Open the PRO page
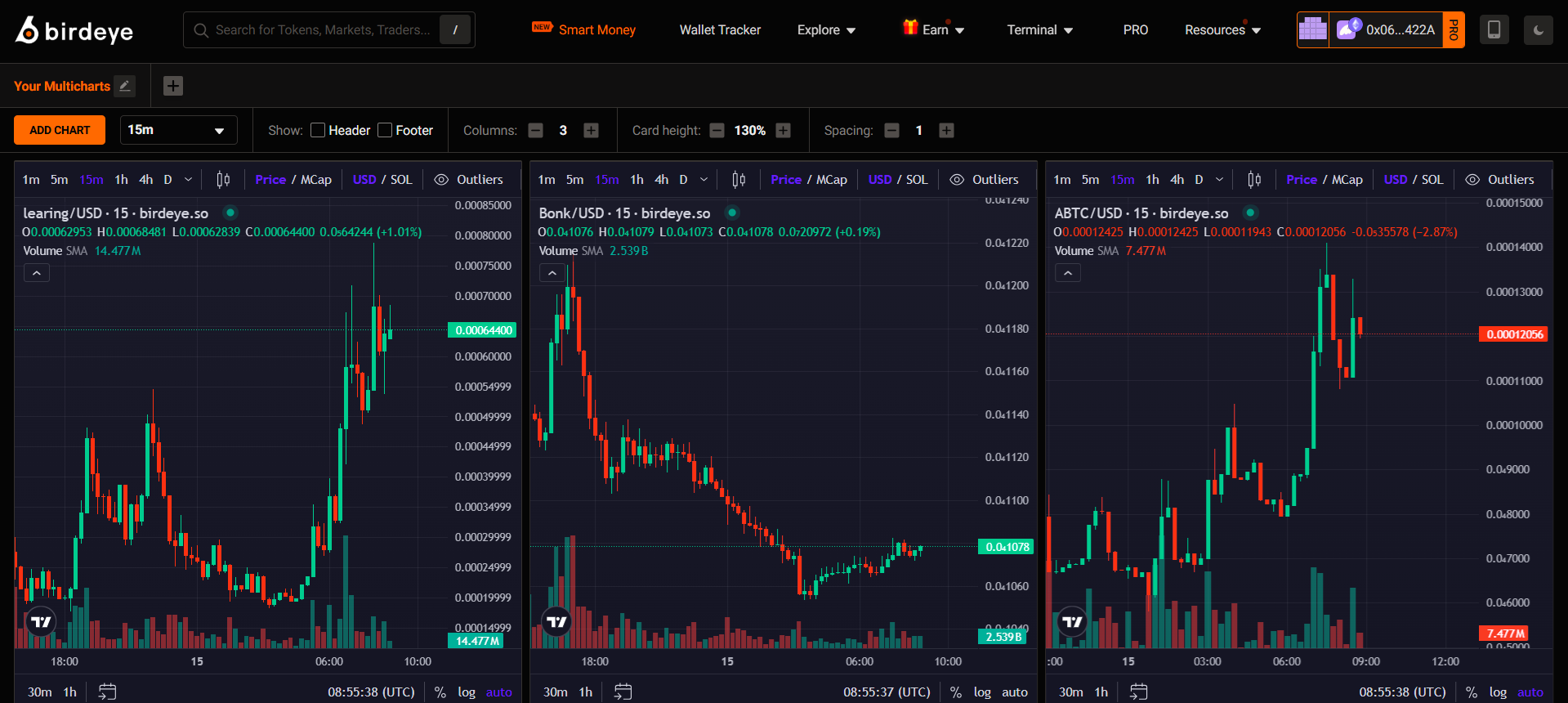This screenshot has height=703, width=1568. [x=1135, y=30]
